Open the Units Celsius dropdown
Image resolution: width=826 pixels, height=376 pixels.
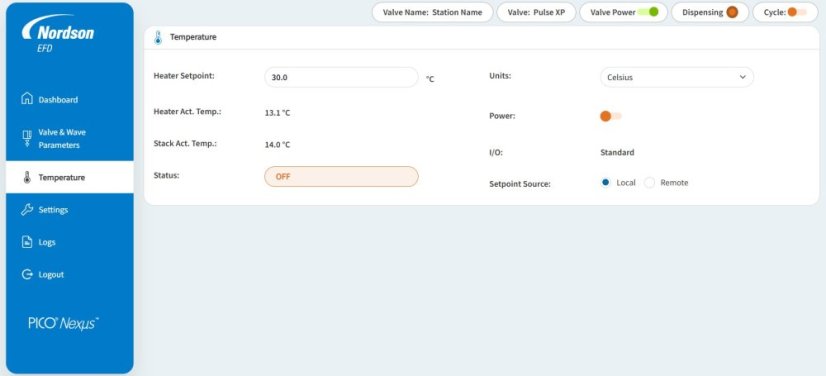(677, 77)
